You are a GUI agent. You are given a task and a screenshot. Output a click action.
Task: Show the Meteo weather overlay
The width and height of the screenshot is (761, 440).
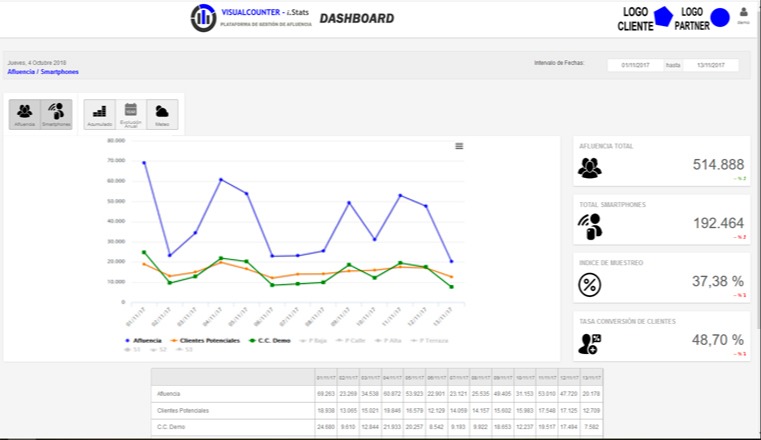point(162,113)
